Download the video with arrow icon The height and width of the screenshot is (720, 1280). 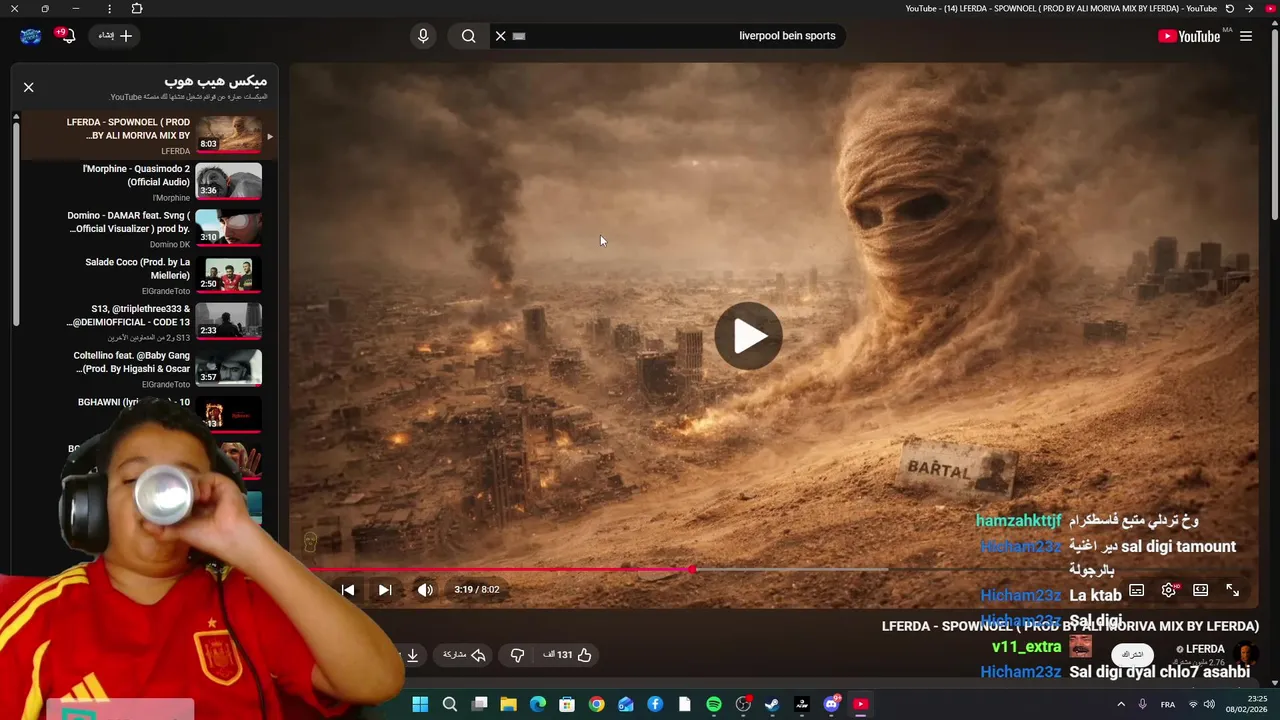(412, 655)
